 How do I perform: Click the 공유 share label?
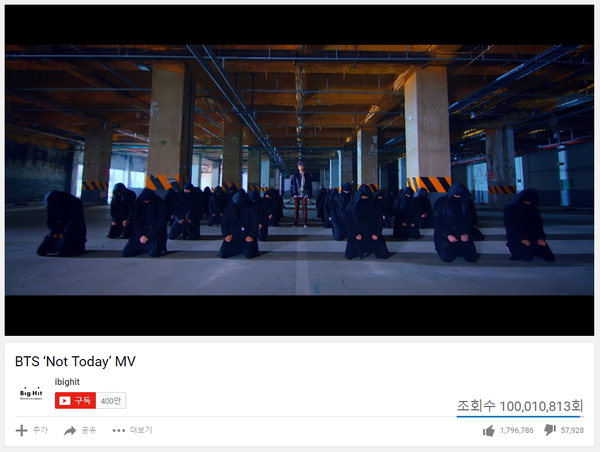(89, 430)
